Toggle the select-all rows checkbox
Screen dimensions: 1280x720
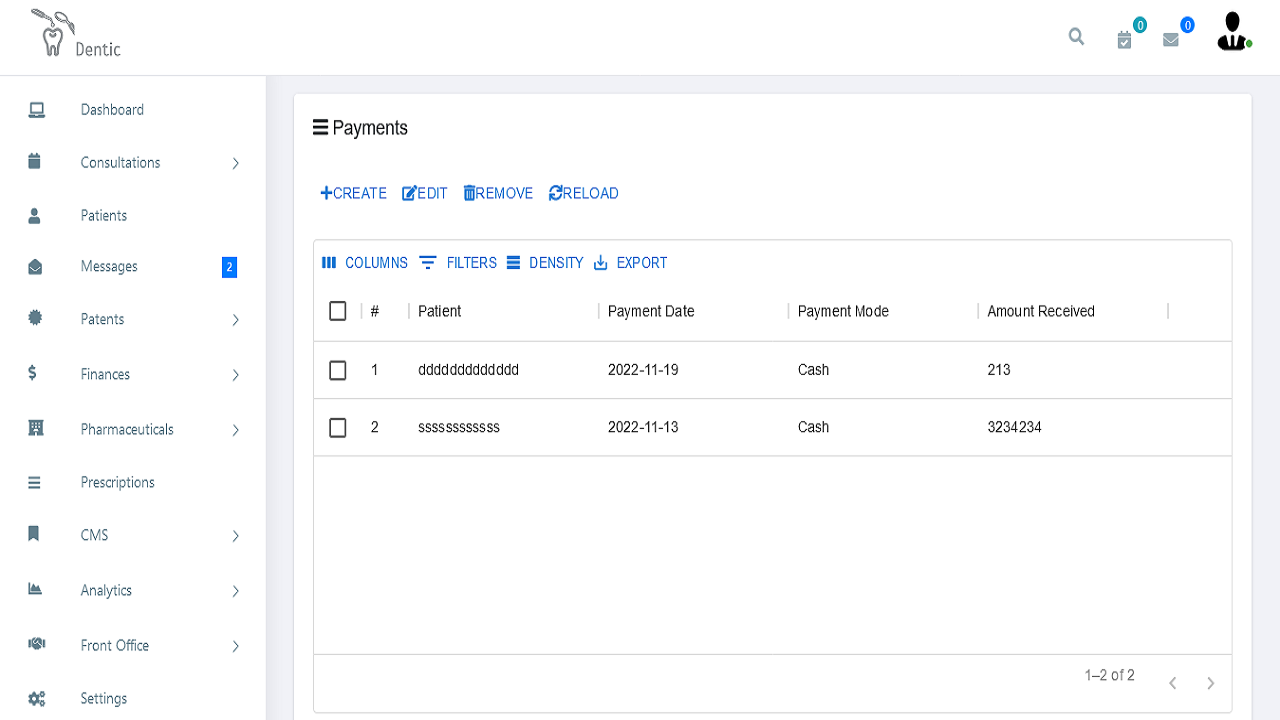(338, 311)
